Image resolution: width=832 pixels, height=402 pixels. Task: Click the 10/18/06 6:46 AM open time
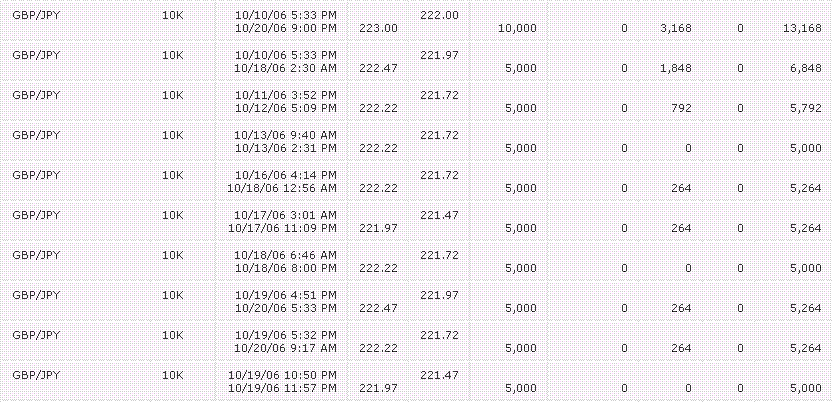point(285,255)
